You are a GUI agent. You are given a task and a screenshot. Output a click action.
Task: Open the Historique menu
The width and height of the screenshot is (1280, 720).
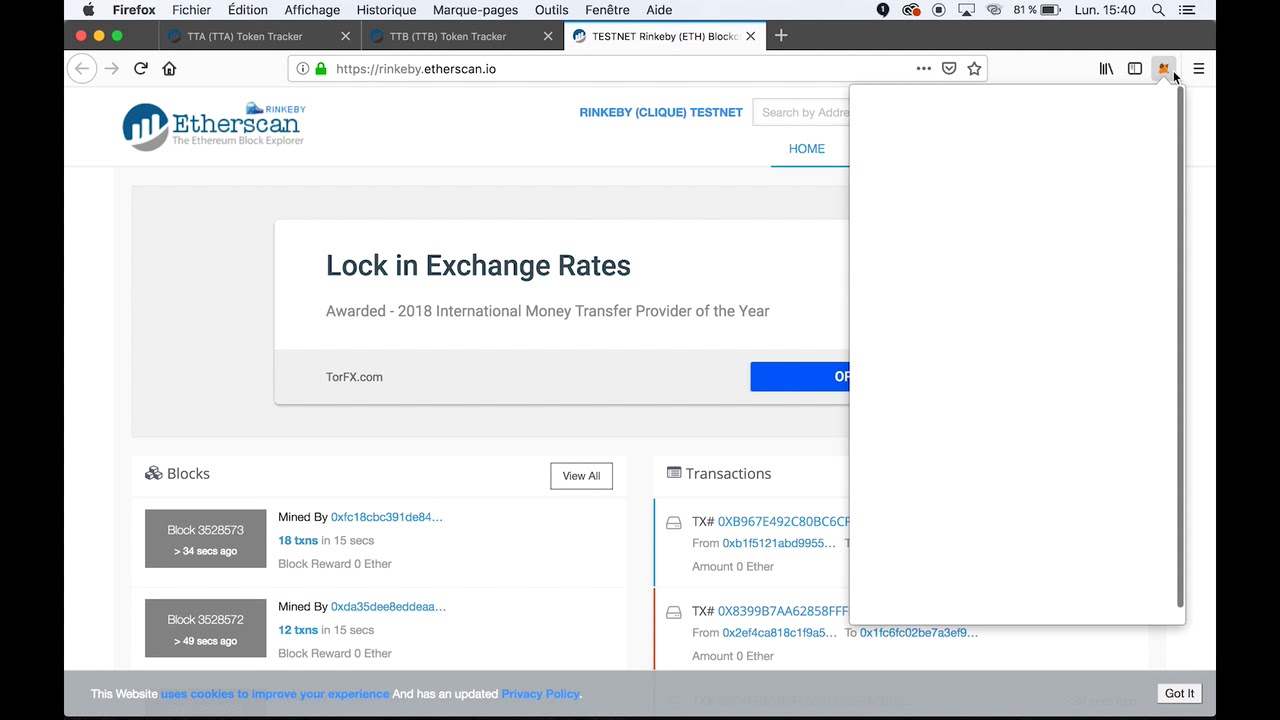coord(386,10)
